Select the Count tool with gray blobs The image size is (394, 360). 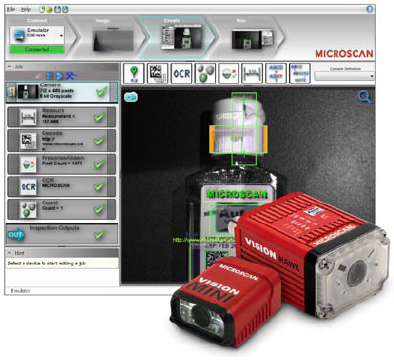pyautogui.click(x=205, y=73)
